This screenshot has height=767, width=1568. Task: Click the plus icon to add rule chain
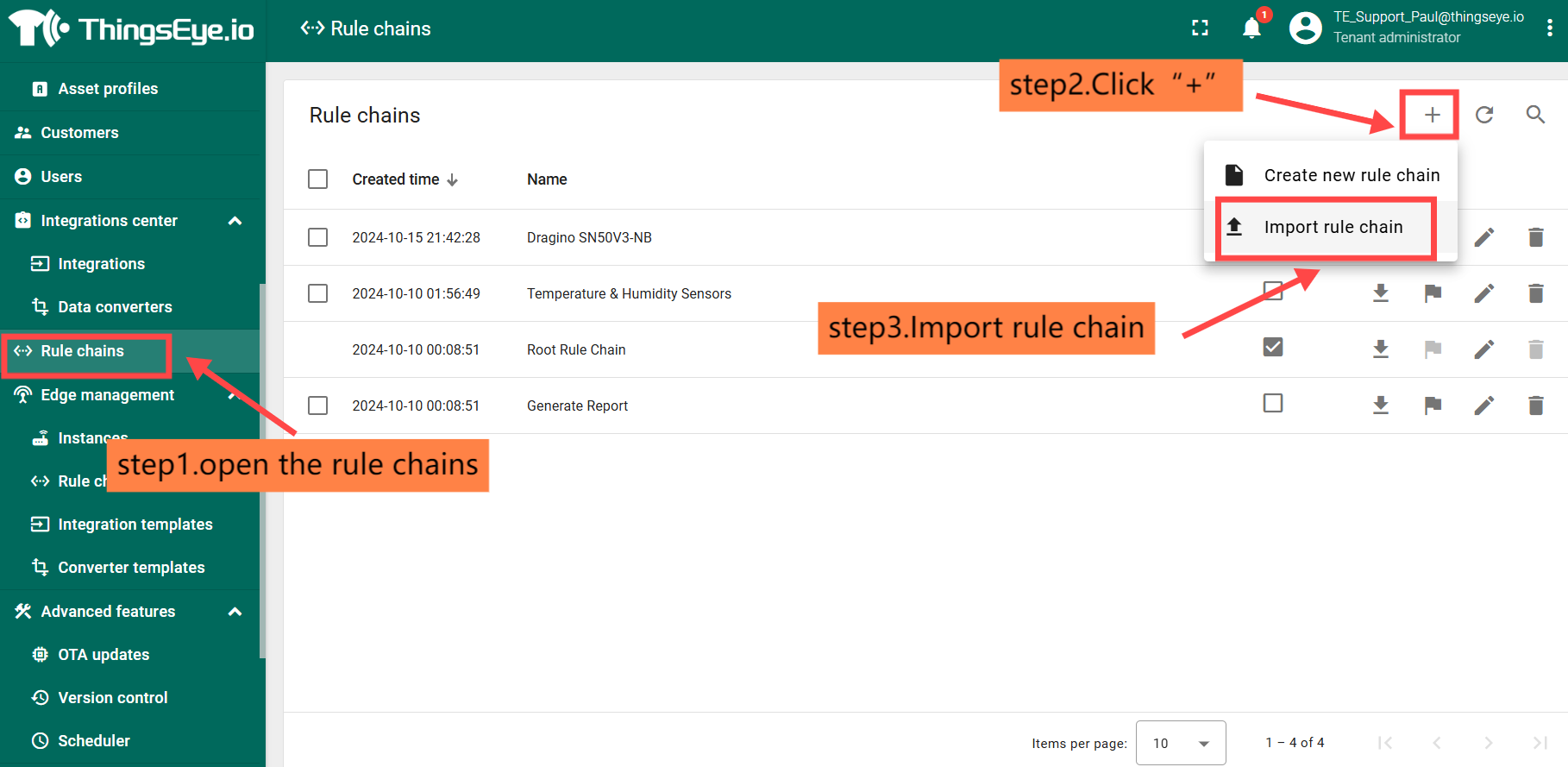1432,115
